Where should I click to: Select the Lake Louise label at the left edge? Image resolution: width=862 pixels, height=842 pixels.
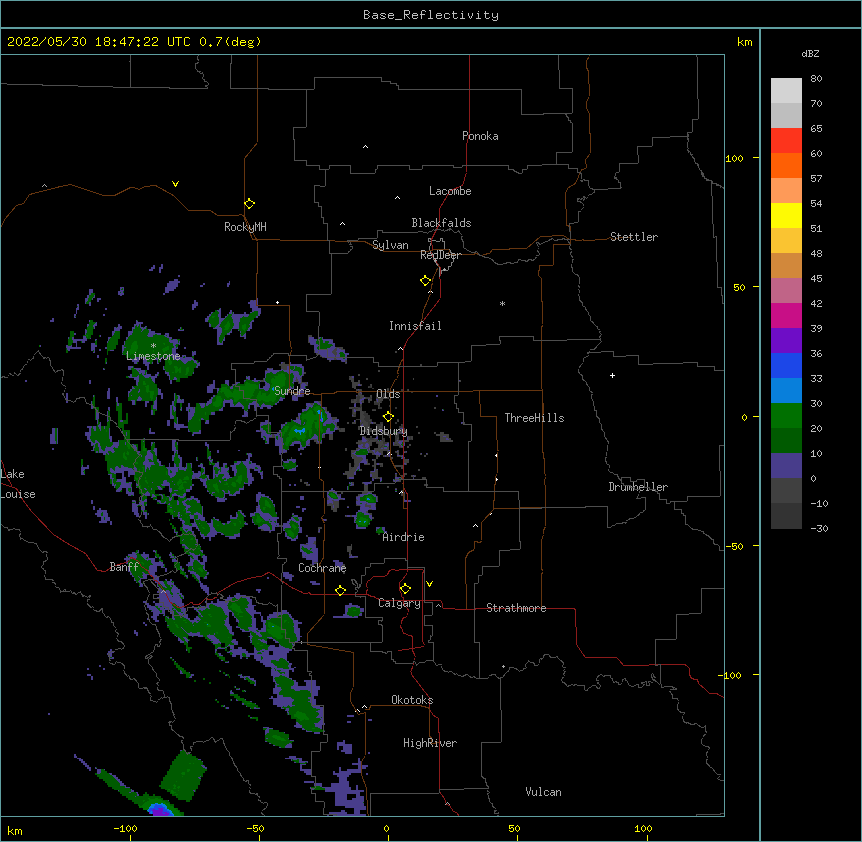pyautogui.click(x=16, y=484)
